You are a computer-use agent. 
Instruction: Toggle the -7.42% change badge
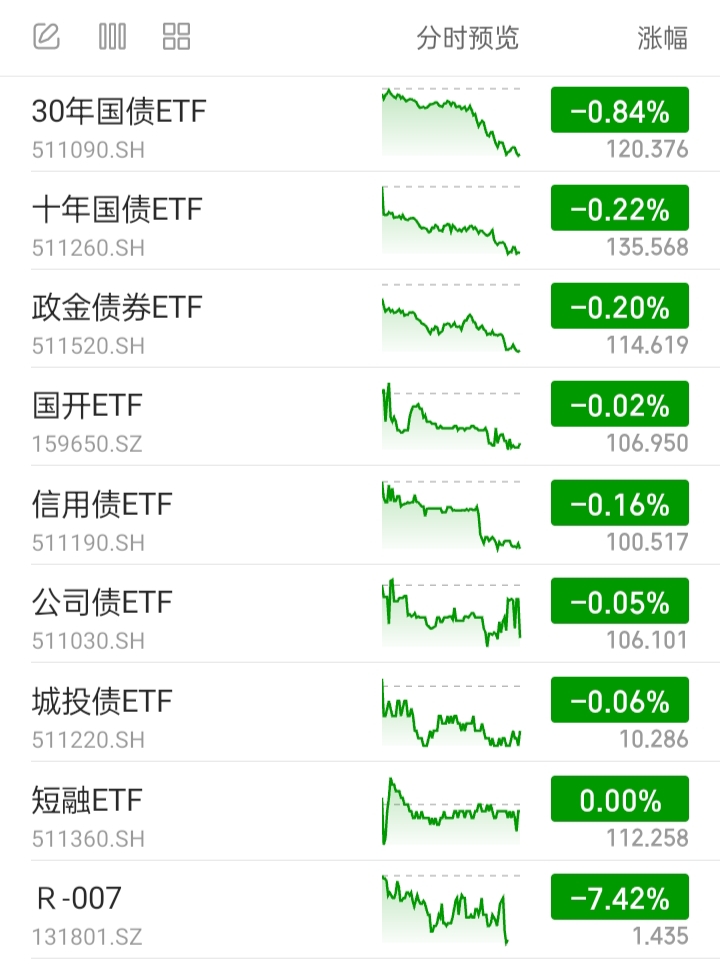tap(620, 897)
